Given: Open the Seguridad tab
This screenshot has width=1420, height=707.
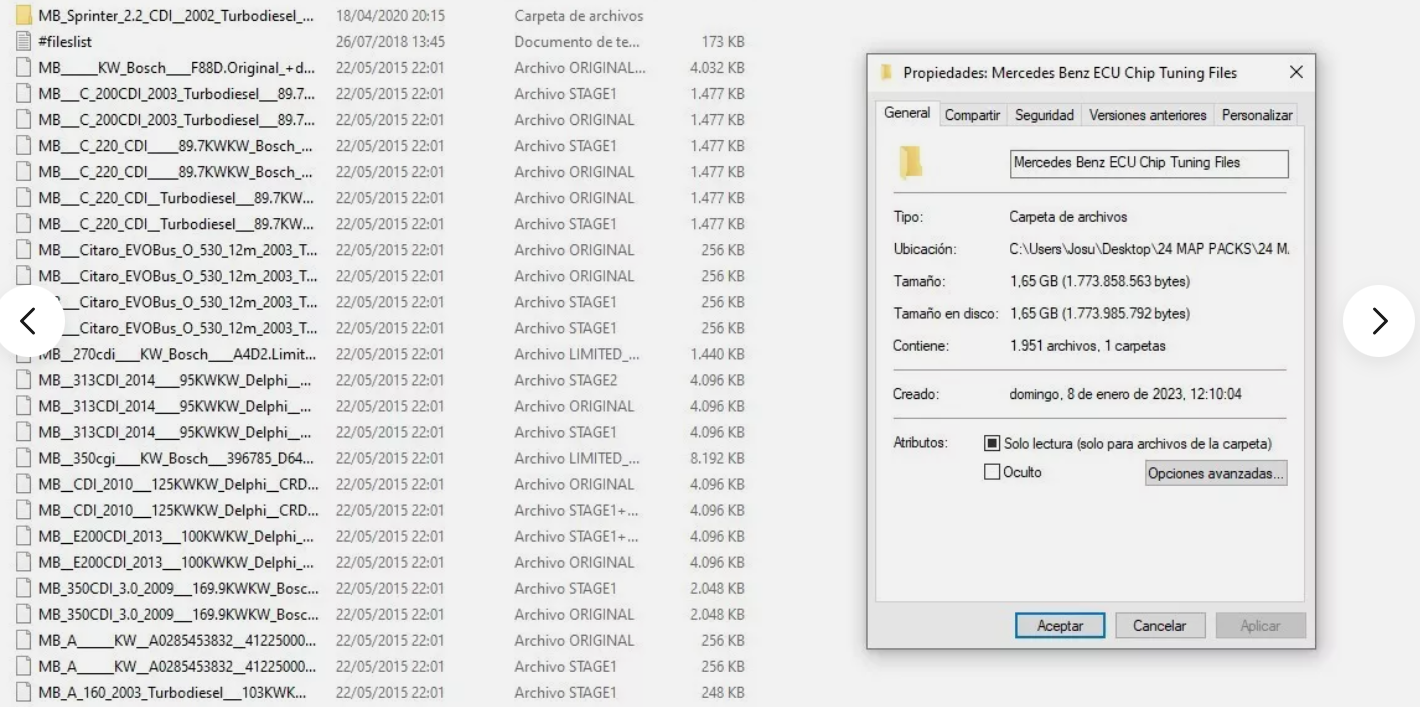Looking at the screenshot, I should coord(1043,113).
